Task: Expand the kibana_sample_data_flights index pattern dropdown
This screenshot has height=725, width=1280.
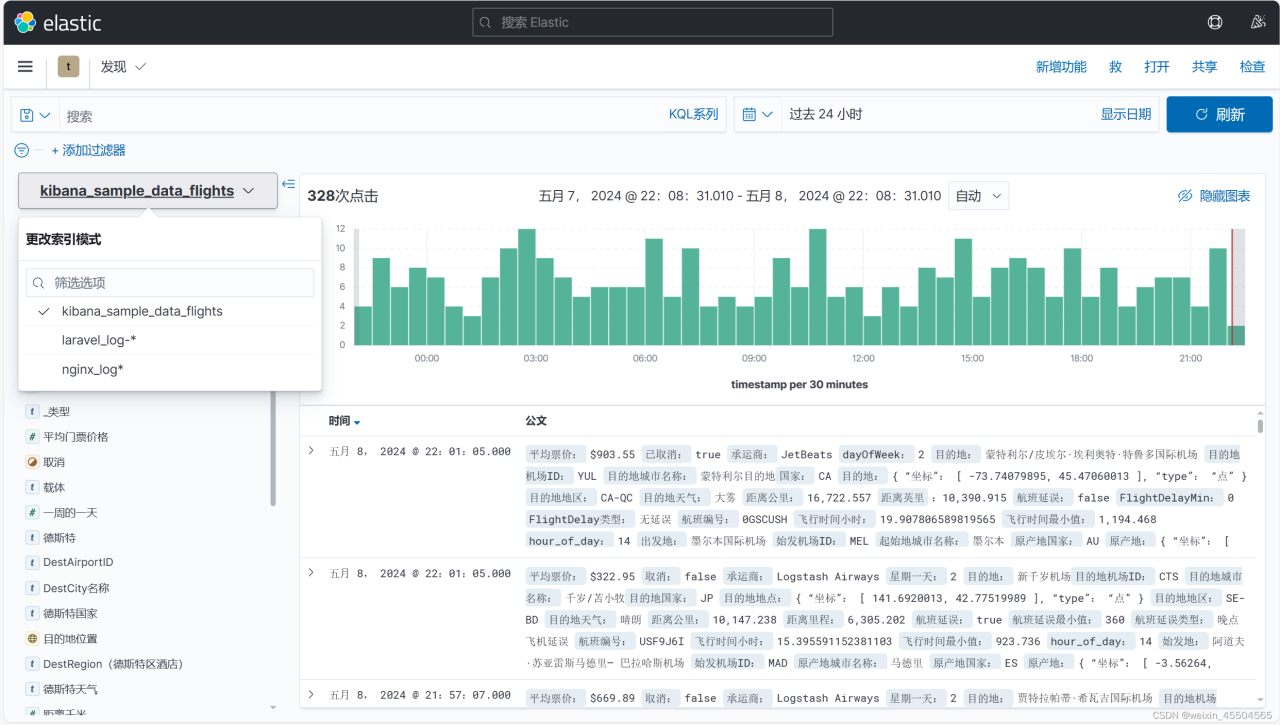Action: pos(147,190)
